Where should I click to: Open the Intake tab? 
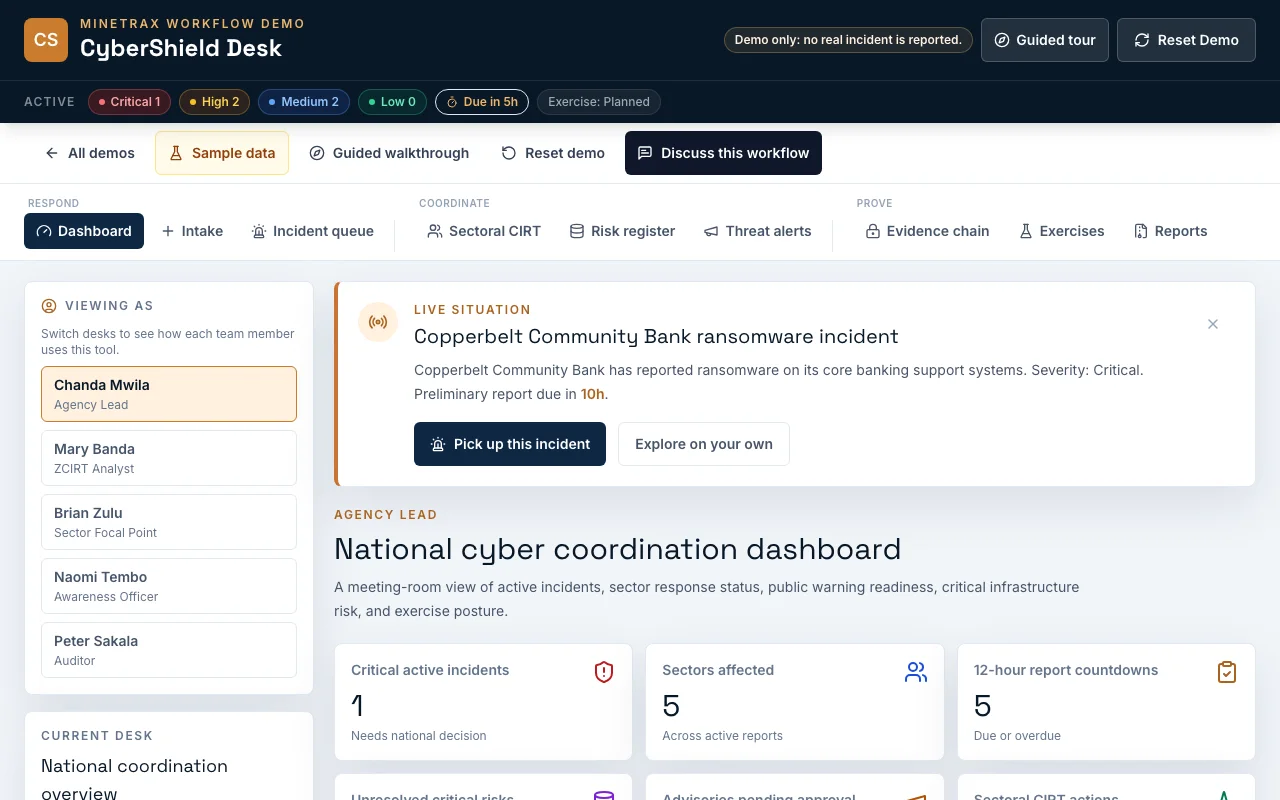[192, 231]
